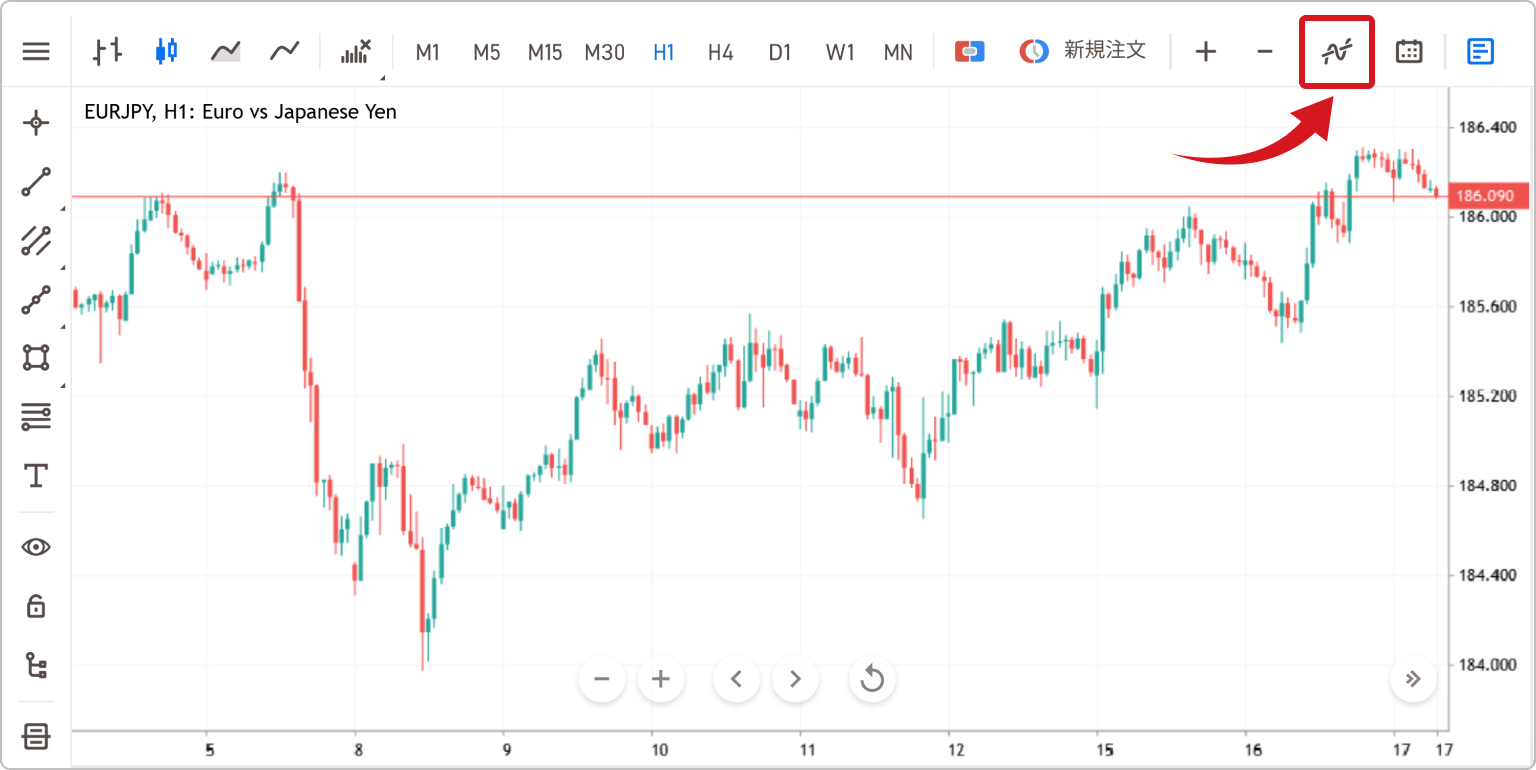The image size is (1536, 770).
Task: Select the trend line drawing tool
Action: tap(36, 182)
